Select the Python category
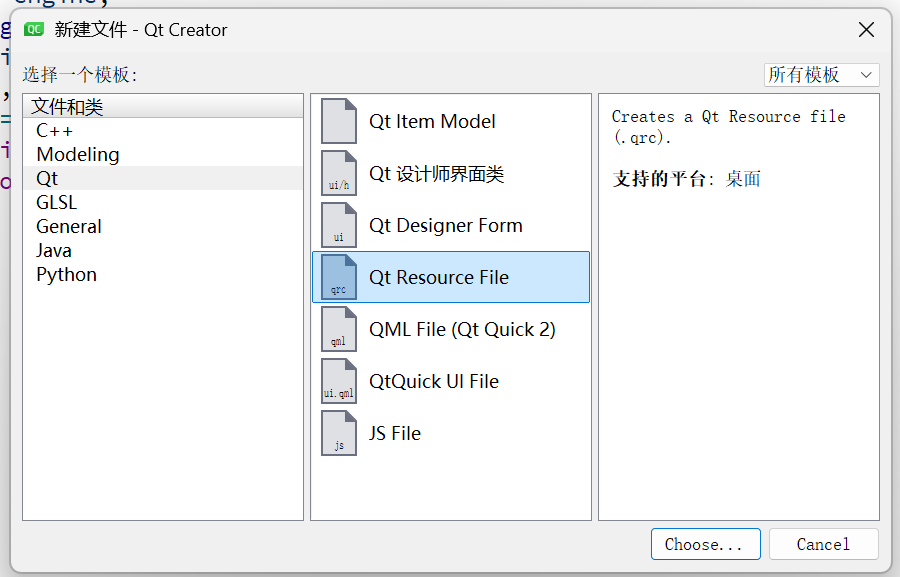 (x=163, y=274)
